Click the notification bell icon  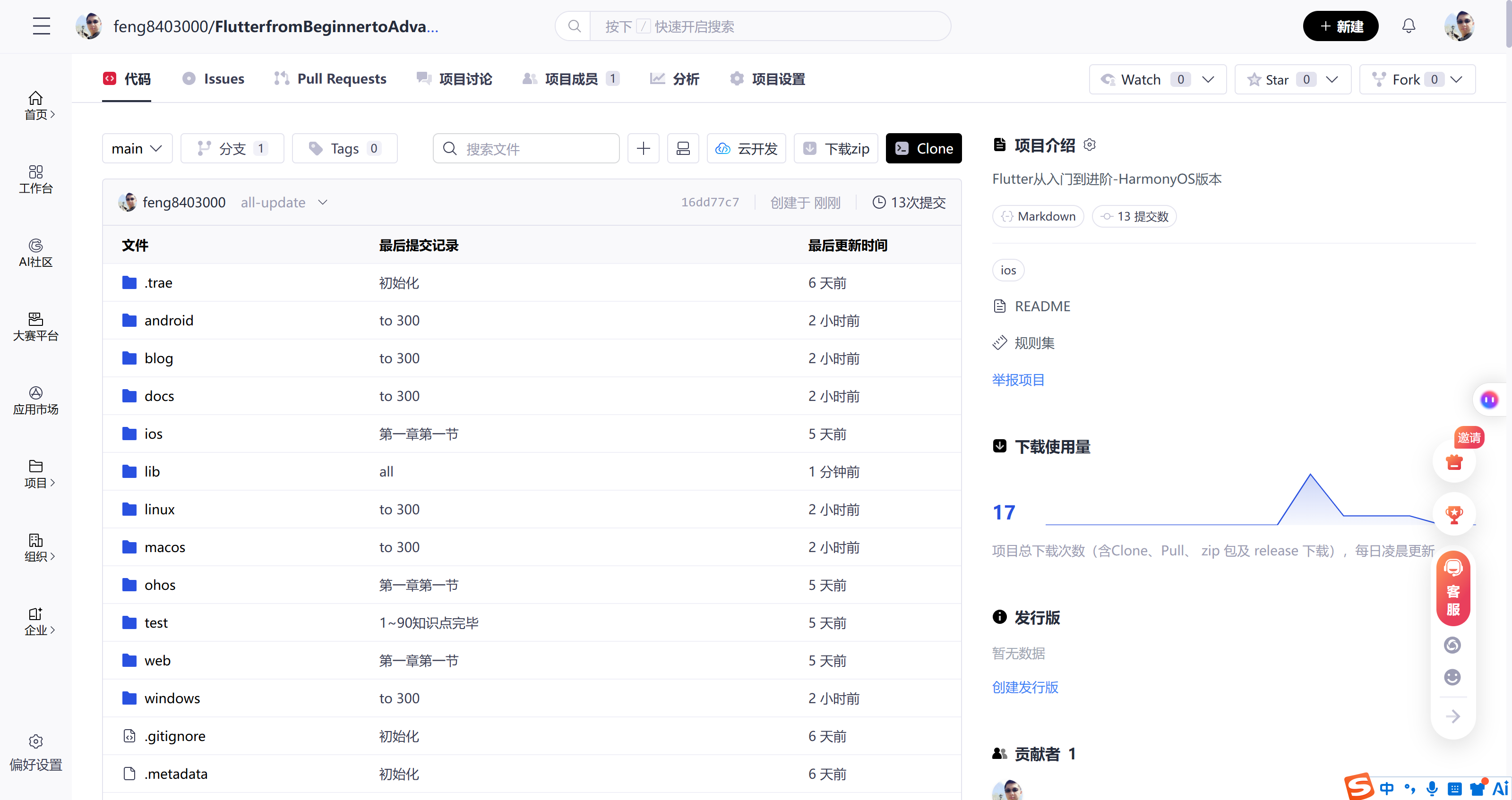coord(1408,26)
